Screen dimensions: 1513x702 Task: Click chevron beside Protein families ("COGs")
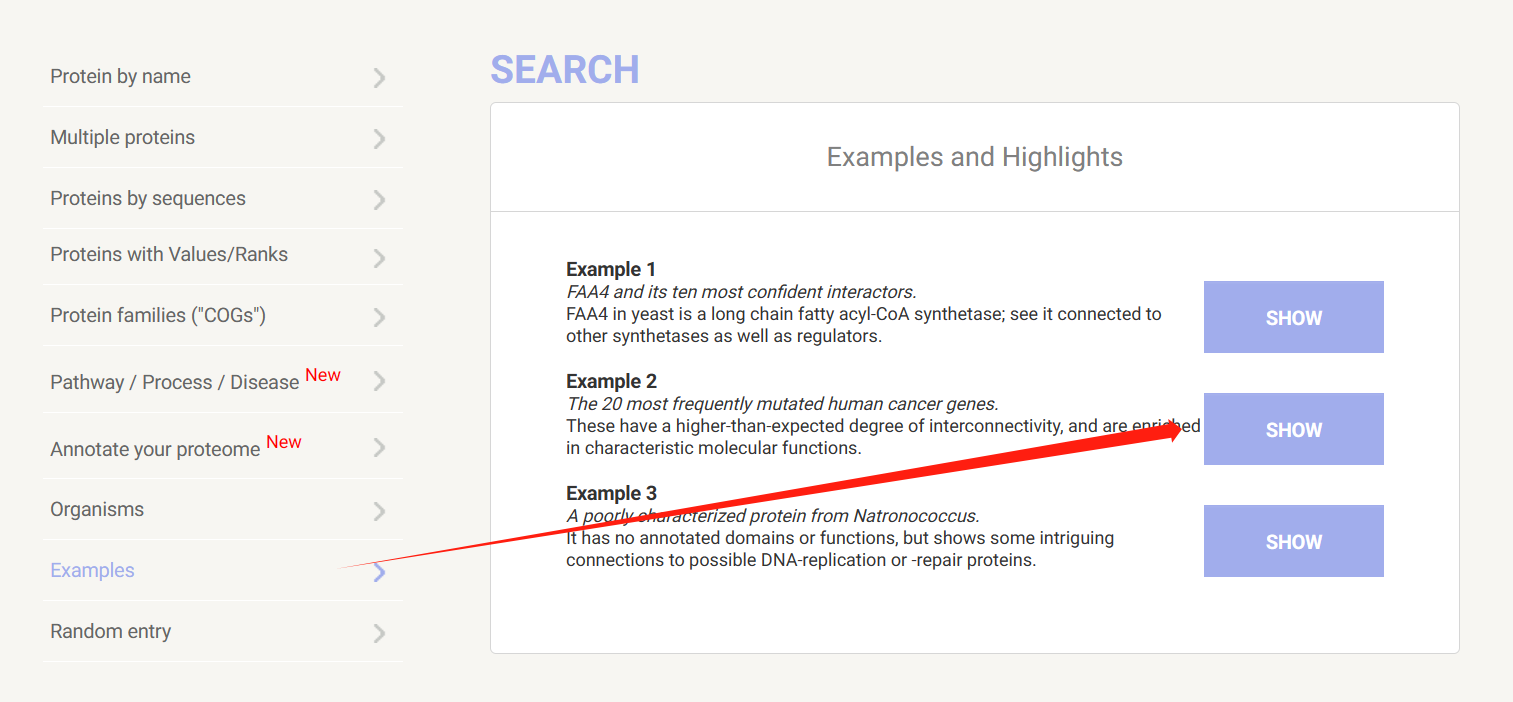[379, 318]
